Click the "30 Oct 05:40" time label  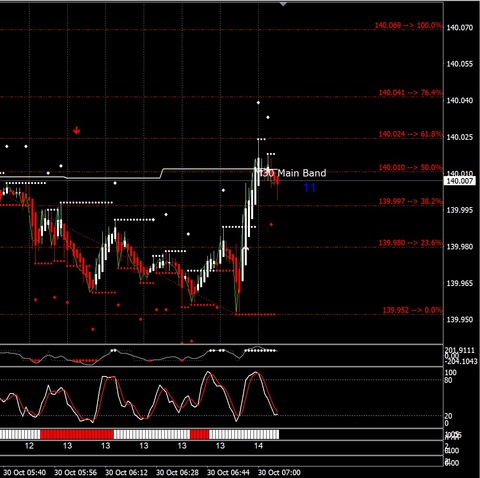coord(25,472)
